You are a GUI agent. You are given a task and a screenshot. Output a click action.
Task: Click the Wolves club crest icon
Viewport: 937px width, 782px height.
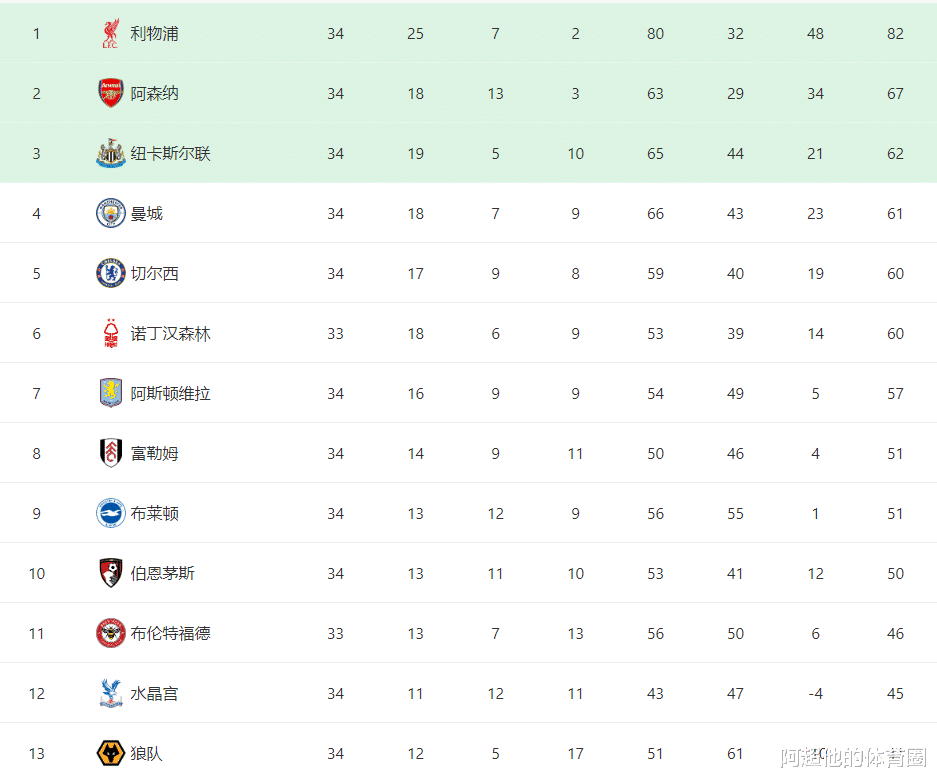(x=110, y=754)
